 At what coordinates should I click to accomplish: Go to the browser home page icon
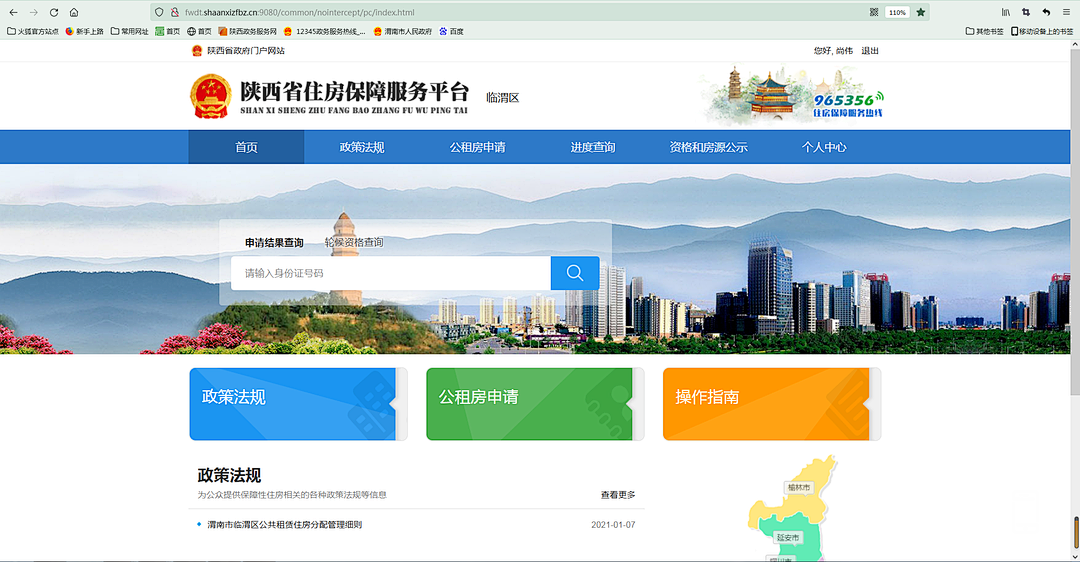pyautogui.click(x=74, y=12)
